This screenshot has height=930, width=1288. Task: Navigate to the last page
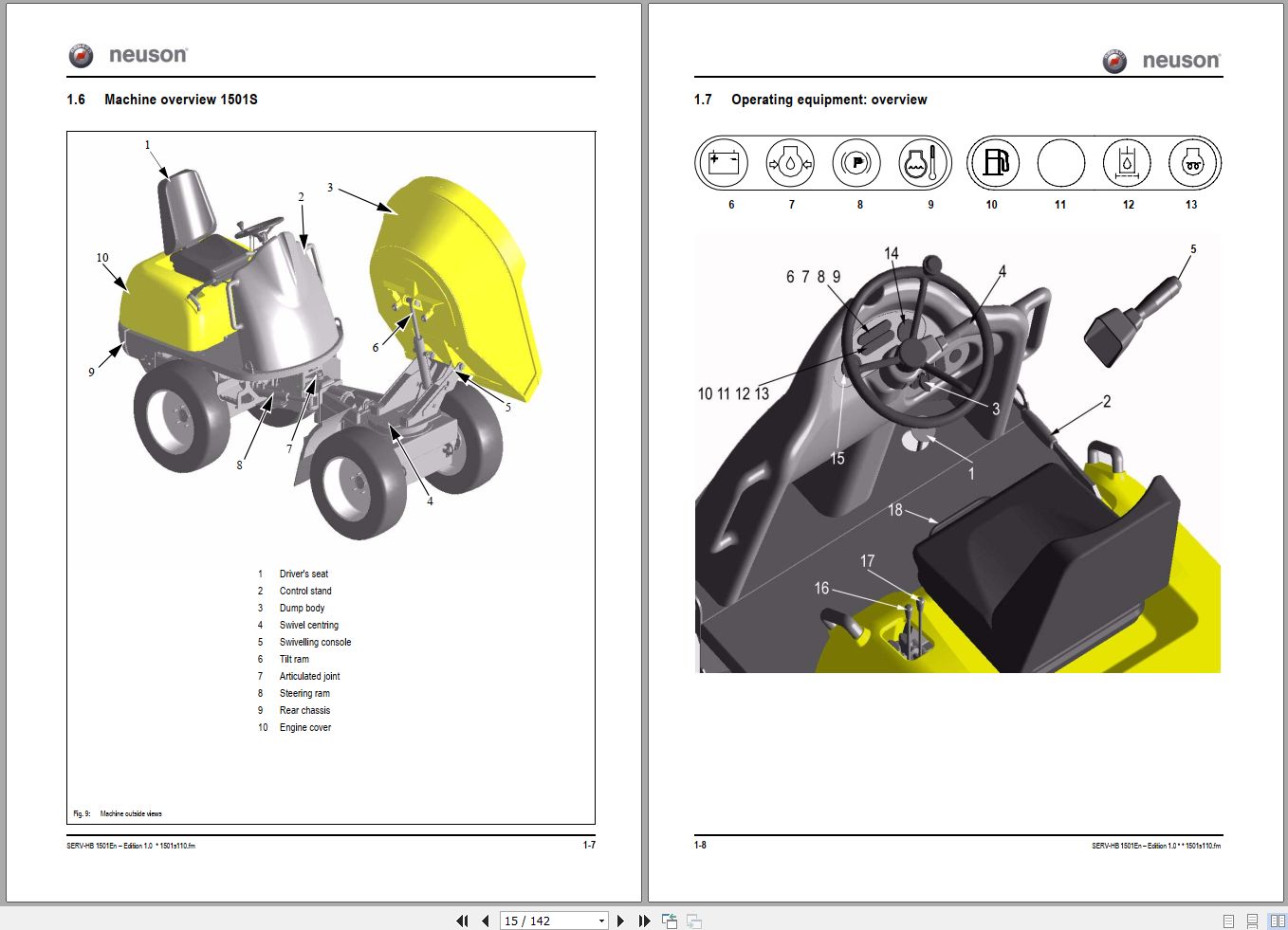(644, 920)
